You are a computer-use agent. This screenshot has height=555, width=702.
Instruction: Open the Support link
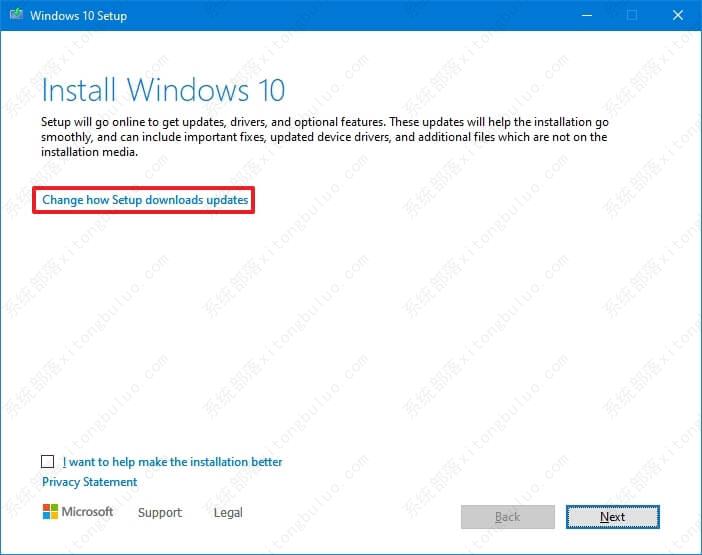tap(160, 513)
